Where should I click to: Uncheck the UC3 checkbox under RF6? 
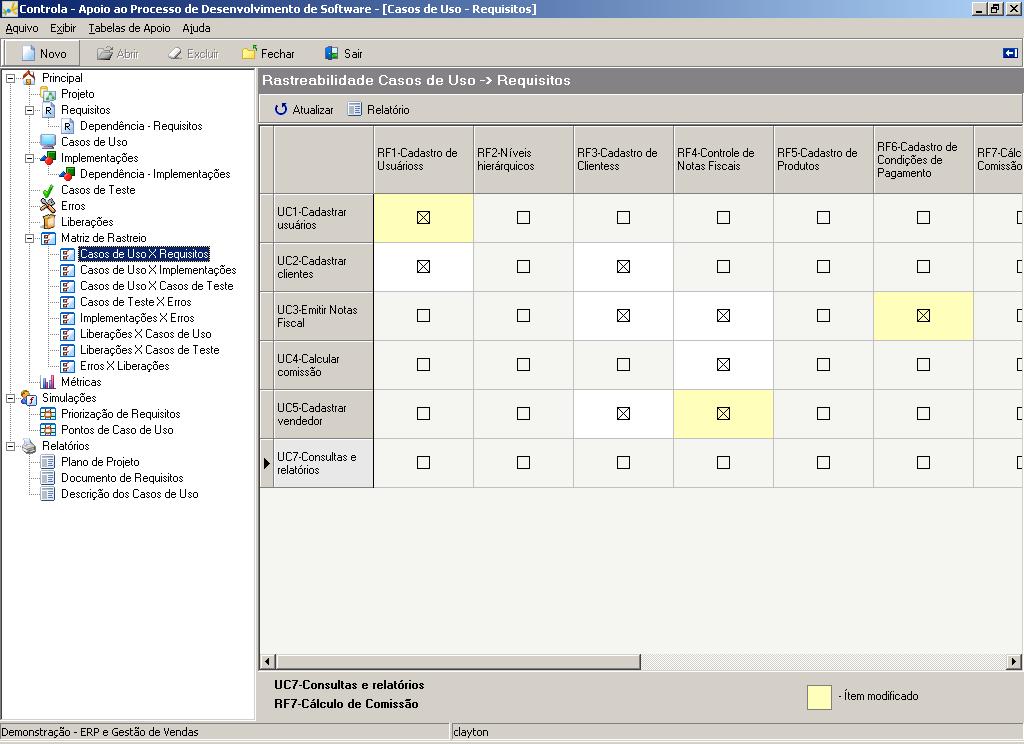click(922, 315)
